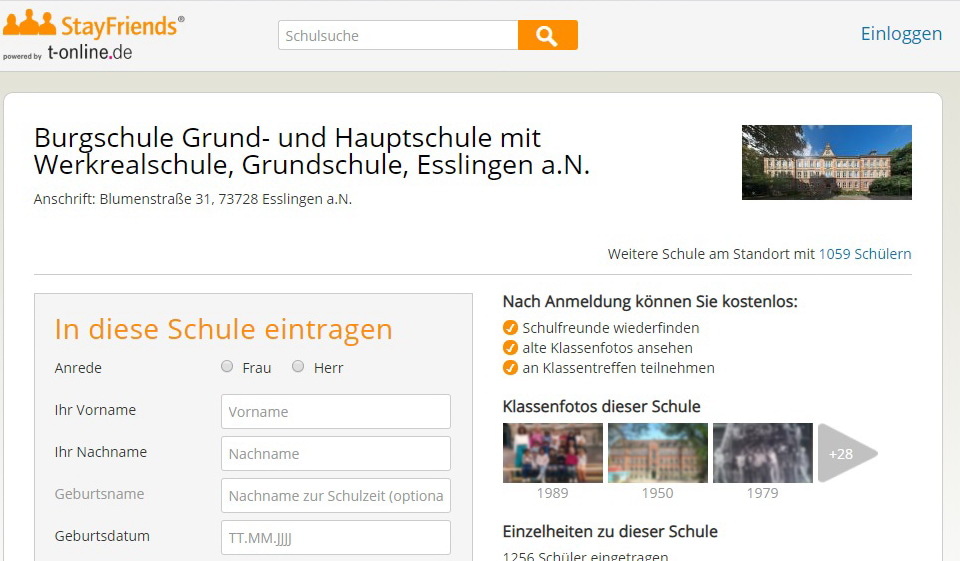Click the orange search magnifier button
Screen dimensions: 960x561
(x=547, y=35)
